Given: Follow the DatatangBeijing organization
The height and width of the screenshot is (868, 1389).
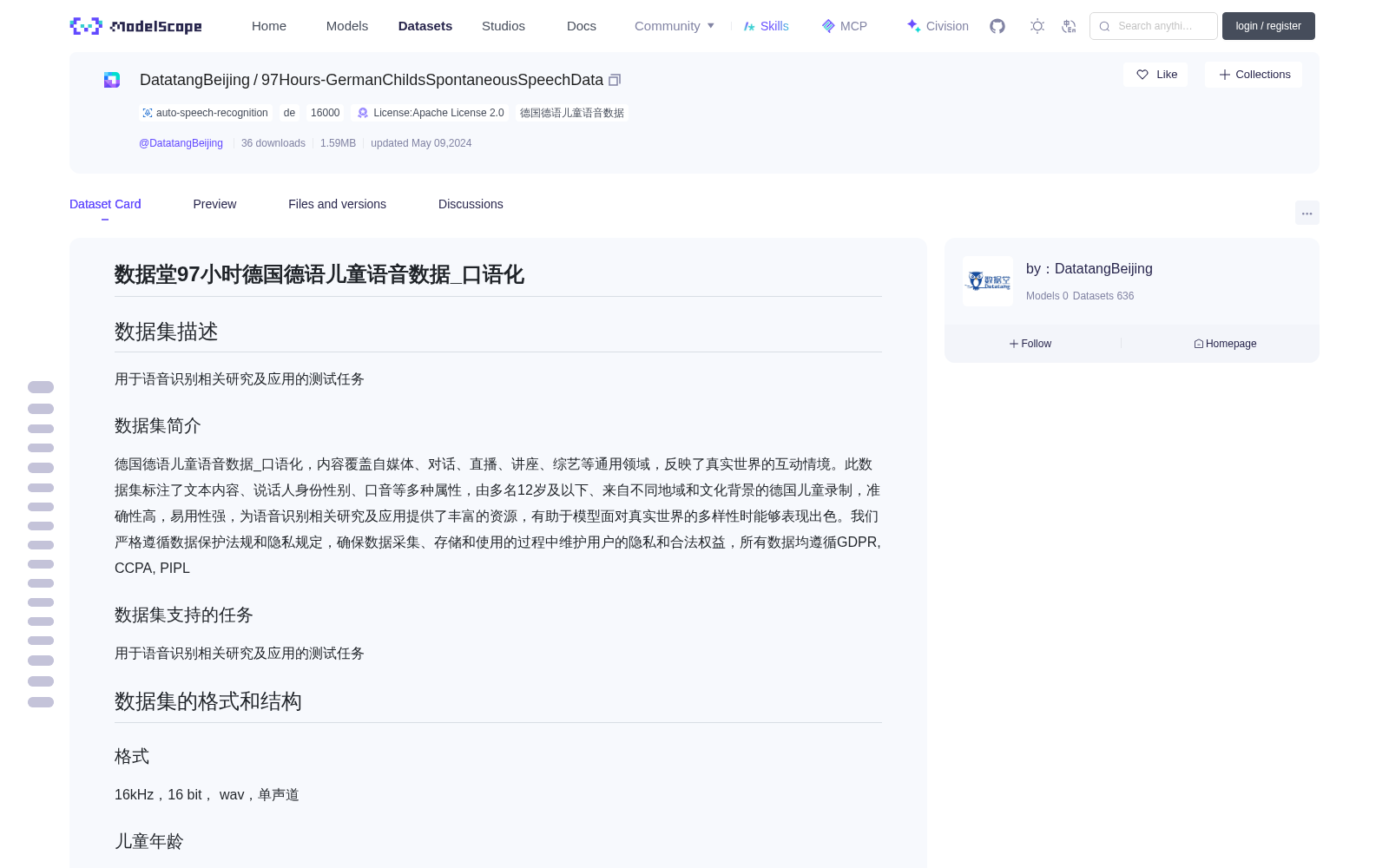Looking at the screenshot, I should pyautogui.click(x=1030, y=344).
